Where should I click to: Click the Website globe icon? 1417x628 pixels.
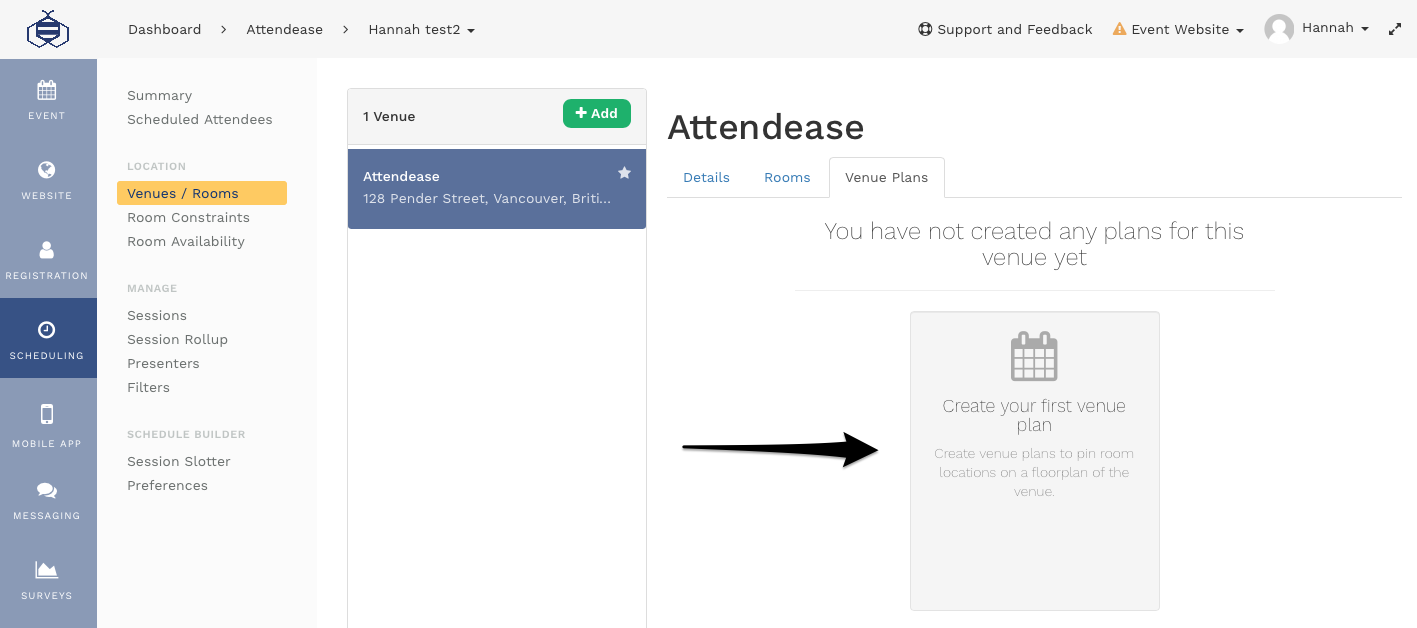coord(47,170)
